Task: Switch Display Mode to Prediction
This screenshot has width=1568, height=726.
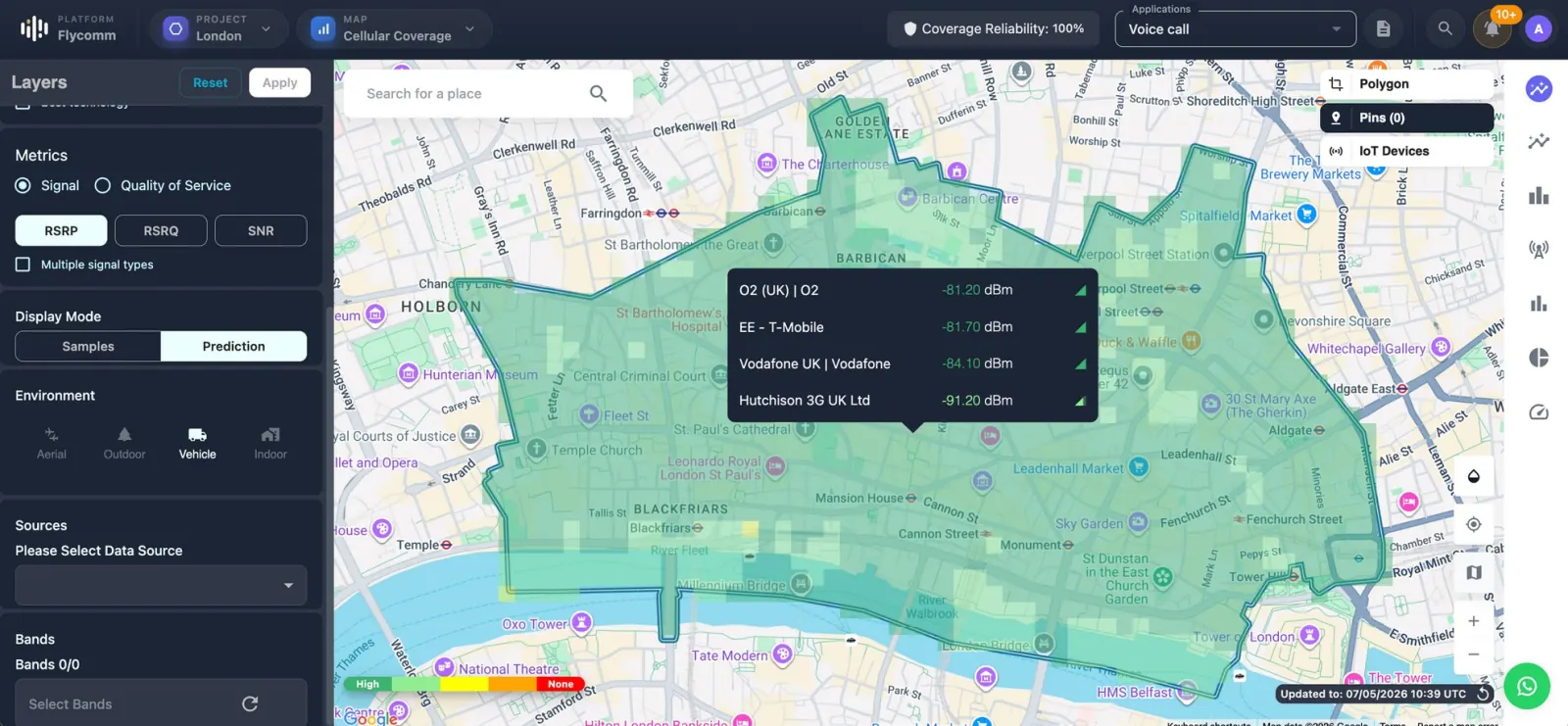Action: point(233,346)
